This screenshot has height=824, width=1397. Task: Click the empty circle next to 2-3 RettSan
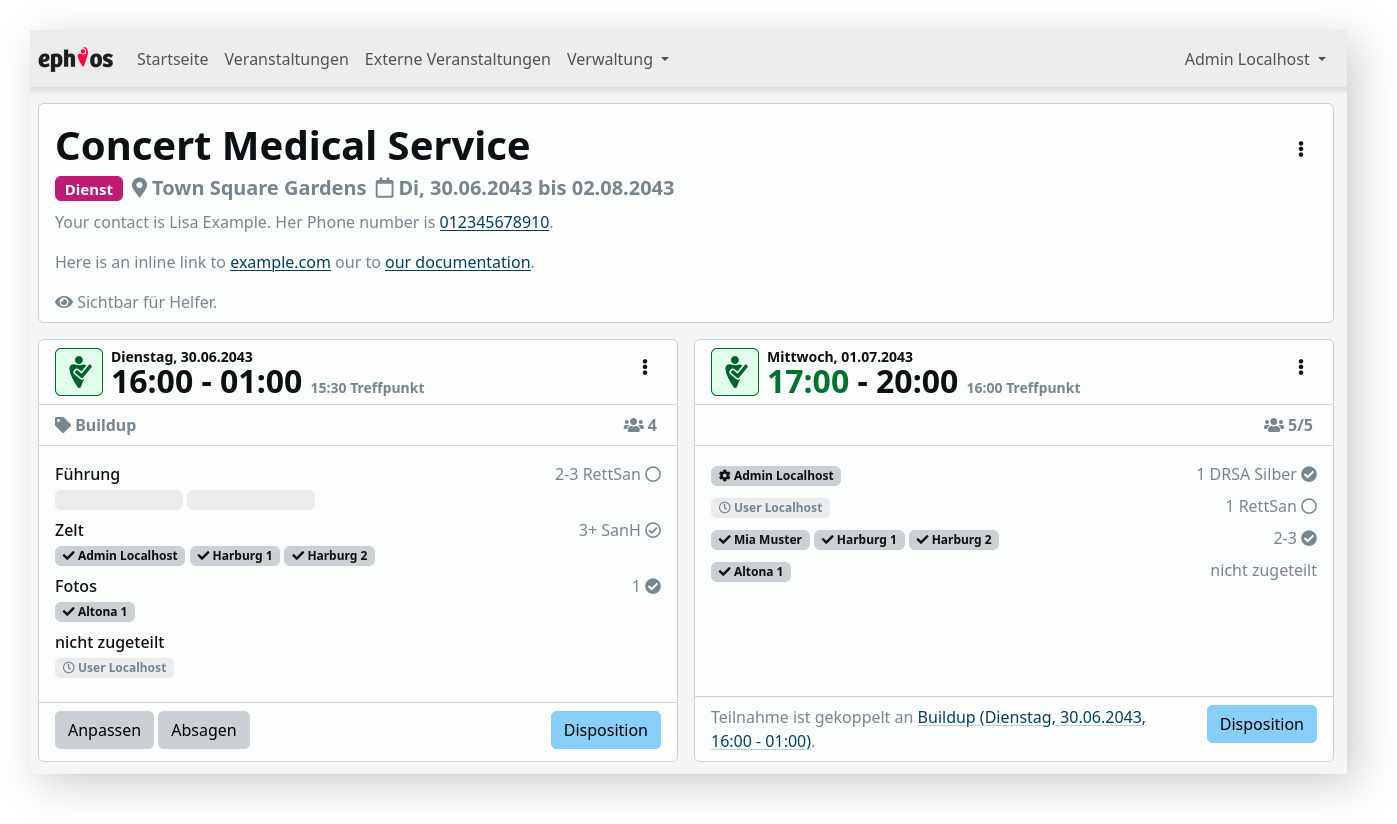coord(653,474)
